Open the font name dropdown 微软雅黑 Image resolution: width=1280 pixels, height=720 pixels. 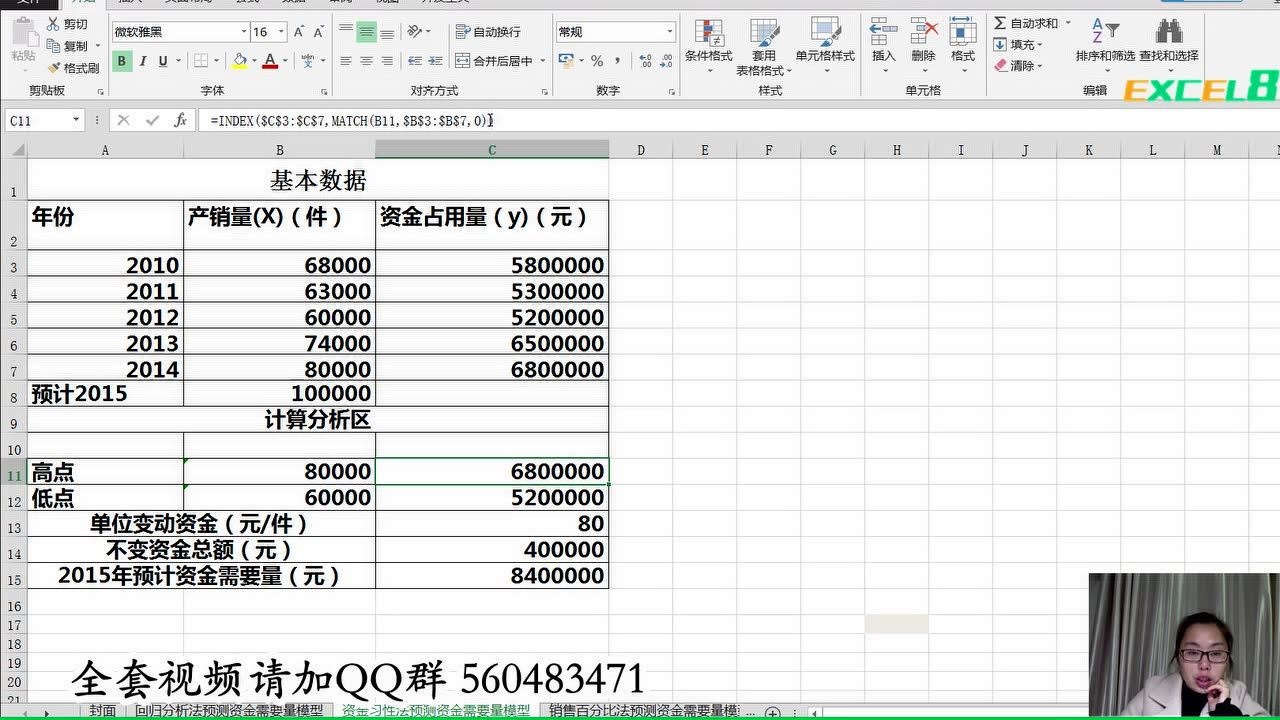click(243, 32)
